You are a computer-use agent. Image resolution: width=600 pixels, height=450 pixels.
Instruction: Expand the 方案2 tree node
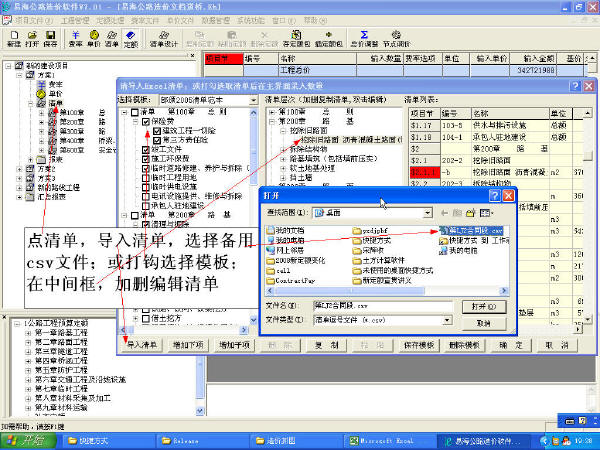coord(19,169)
